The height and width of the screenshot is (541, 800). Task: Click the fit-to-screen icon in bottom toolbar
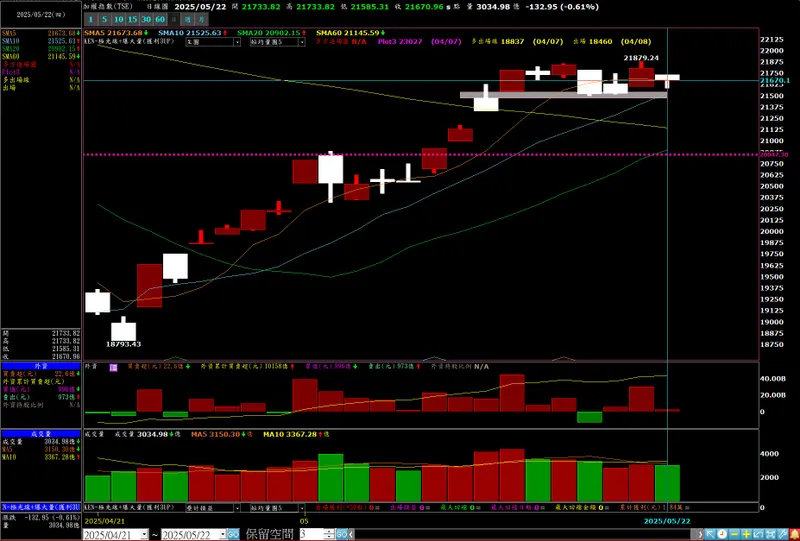(770, 534)
